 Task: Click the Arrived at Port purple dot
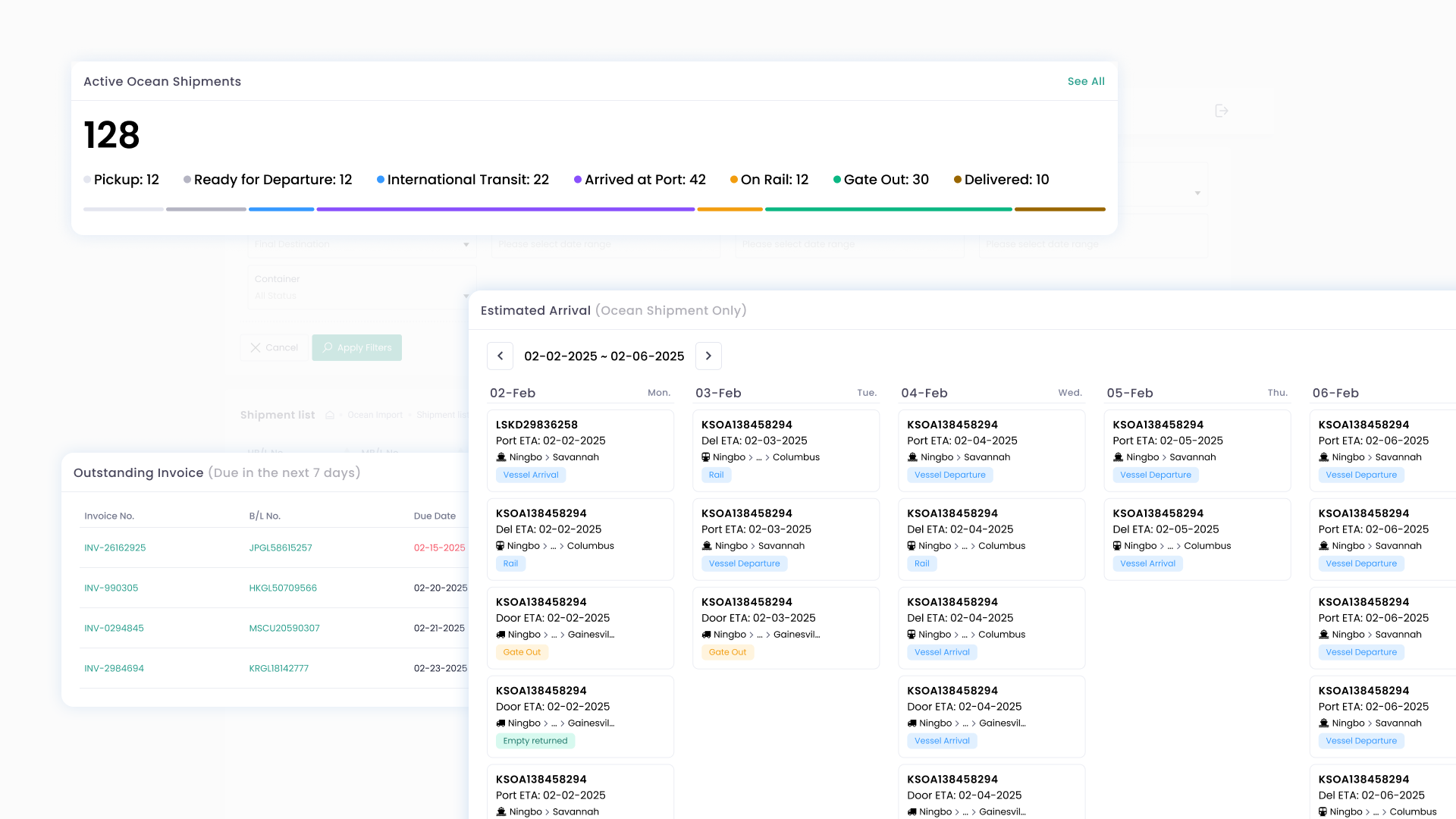[578, 180]
